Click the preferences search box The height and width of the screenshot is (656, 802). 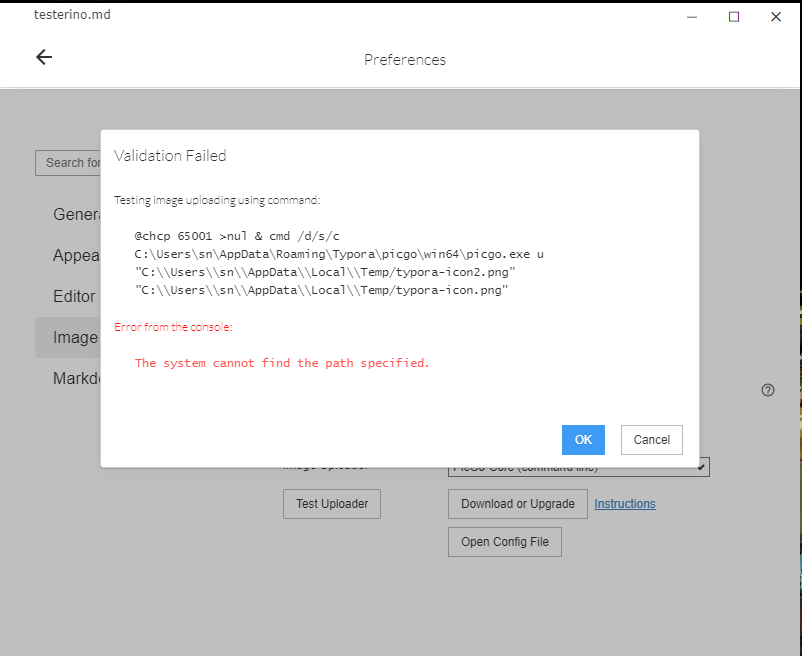click(x=70, y=162)
